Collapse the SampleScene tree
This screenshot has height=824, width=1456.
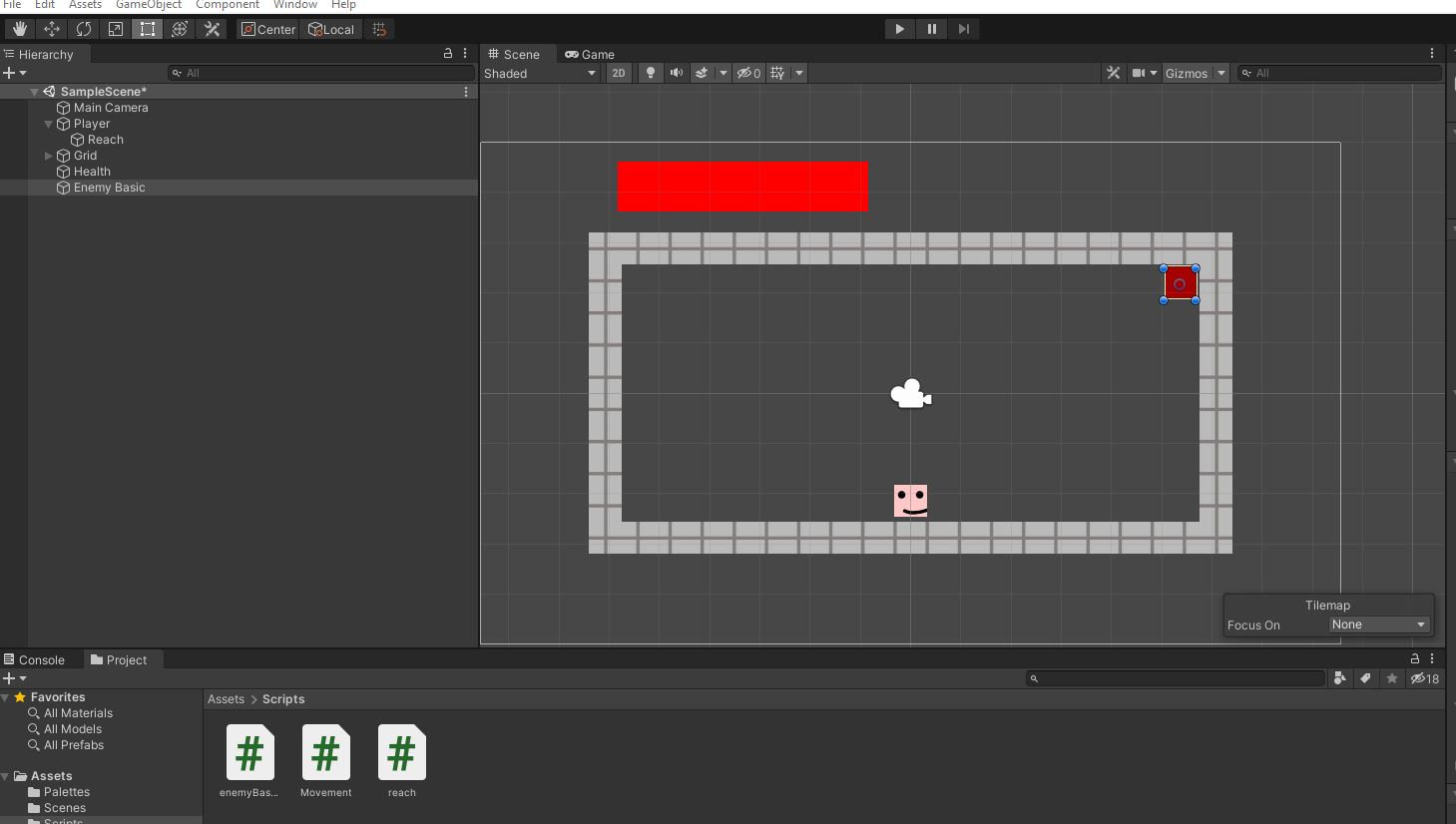tap(35, 92)
